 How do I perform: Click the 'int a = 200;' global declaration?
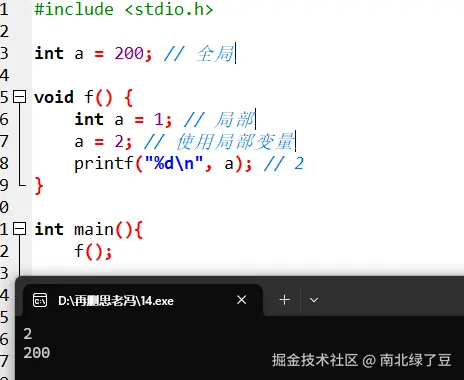click(x=93, y=53)
